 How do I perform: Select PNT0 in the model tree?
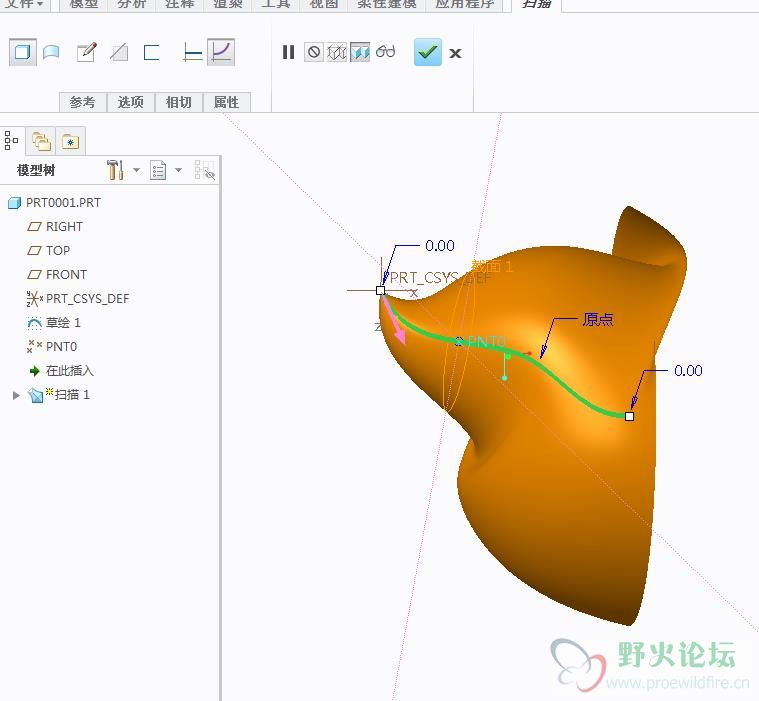click(61, 347)
